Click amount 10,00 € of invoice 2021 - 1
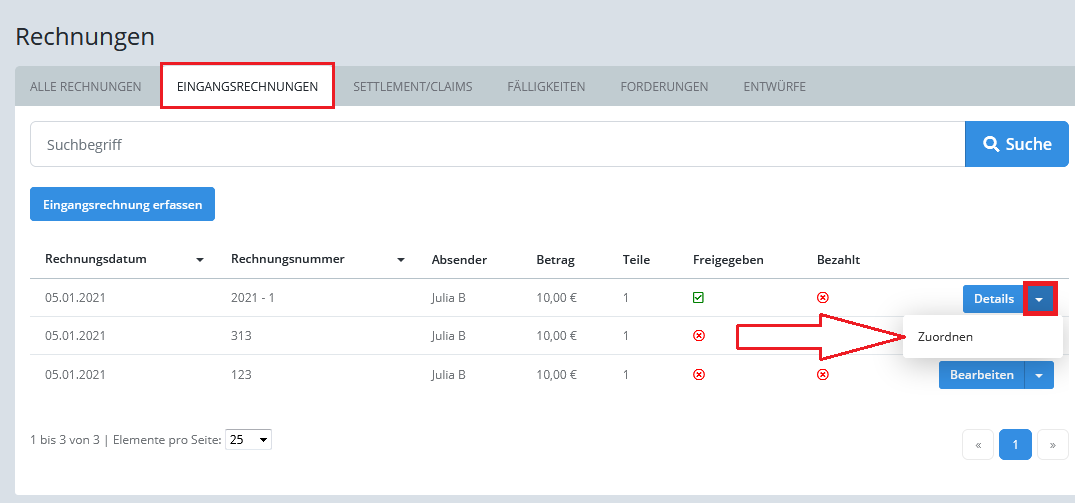 557,298
